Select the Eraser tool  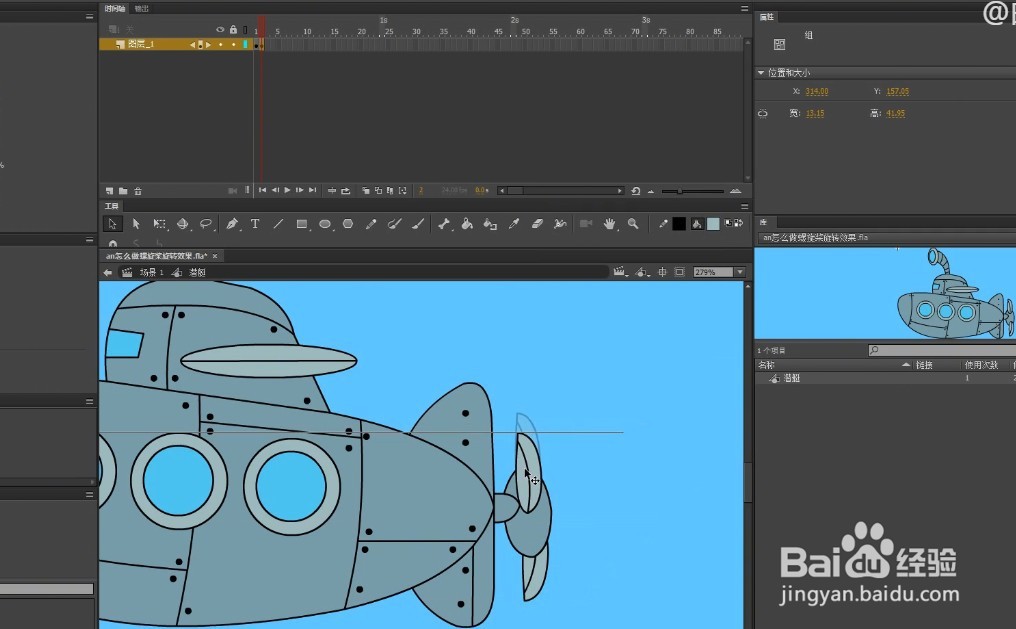pyautogui.click(x=537, y=223)
